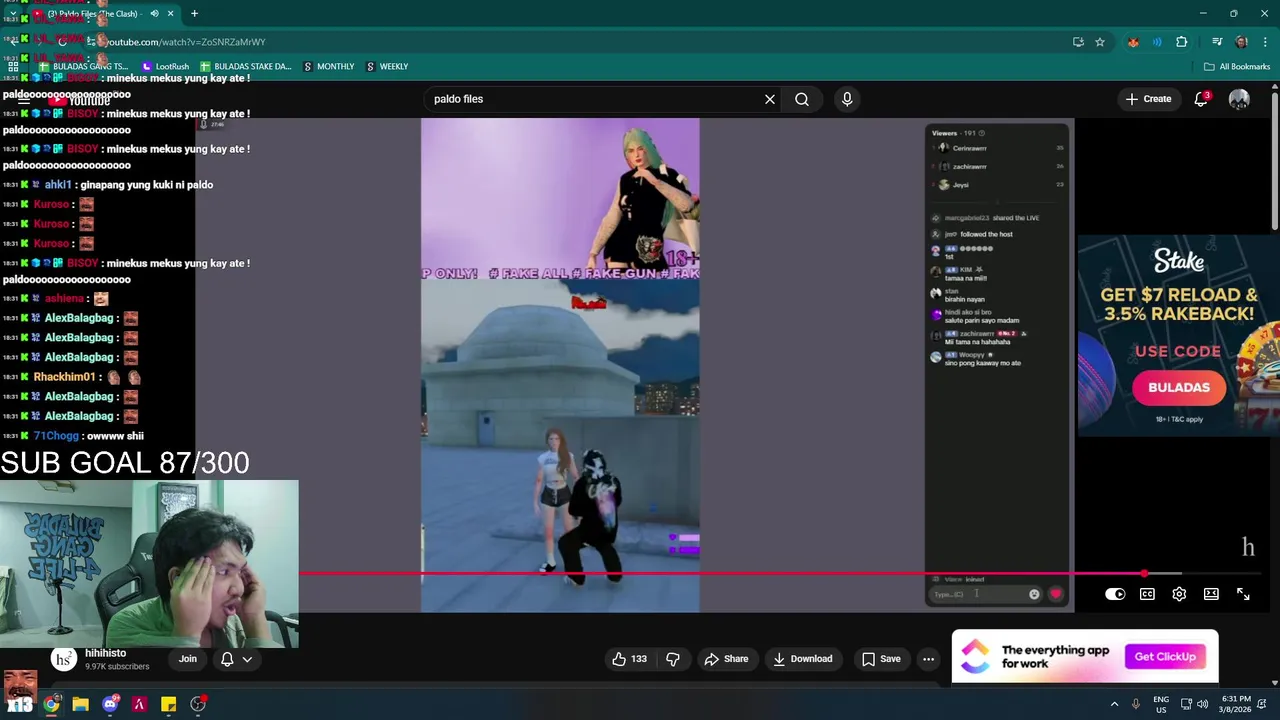Image resolution: width=1280 pixels, height=720 pixels.
Task: Click the tab search chevron at top-left
Action: [x=13, y=14]
